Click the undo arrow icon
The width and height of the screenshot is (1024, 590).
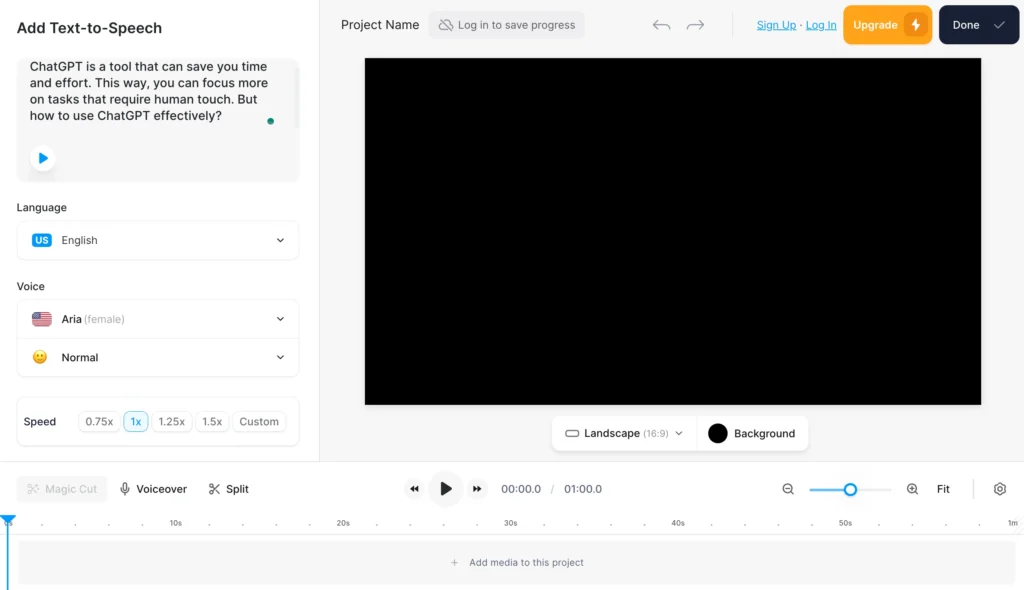661,24
